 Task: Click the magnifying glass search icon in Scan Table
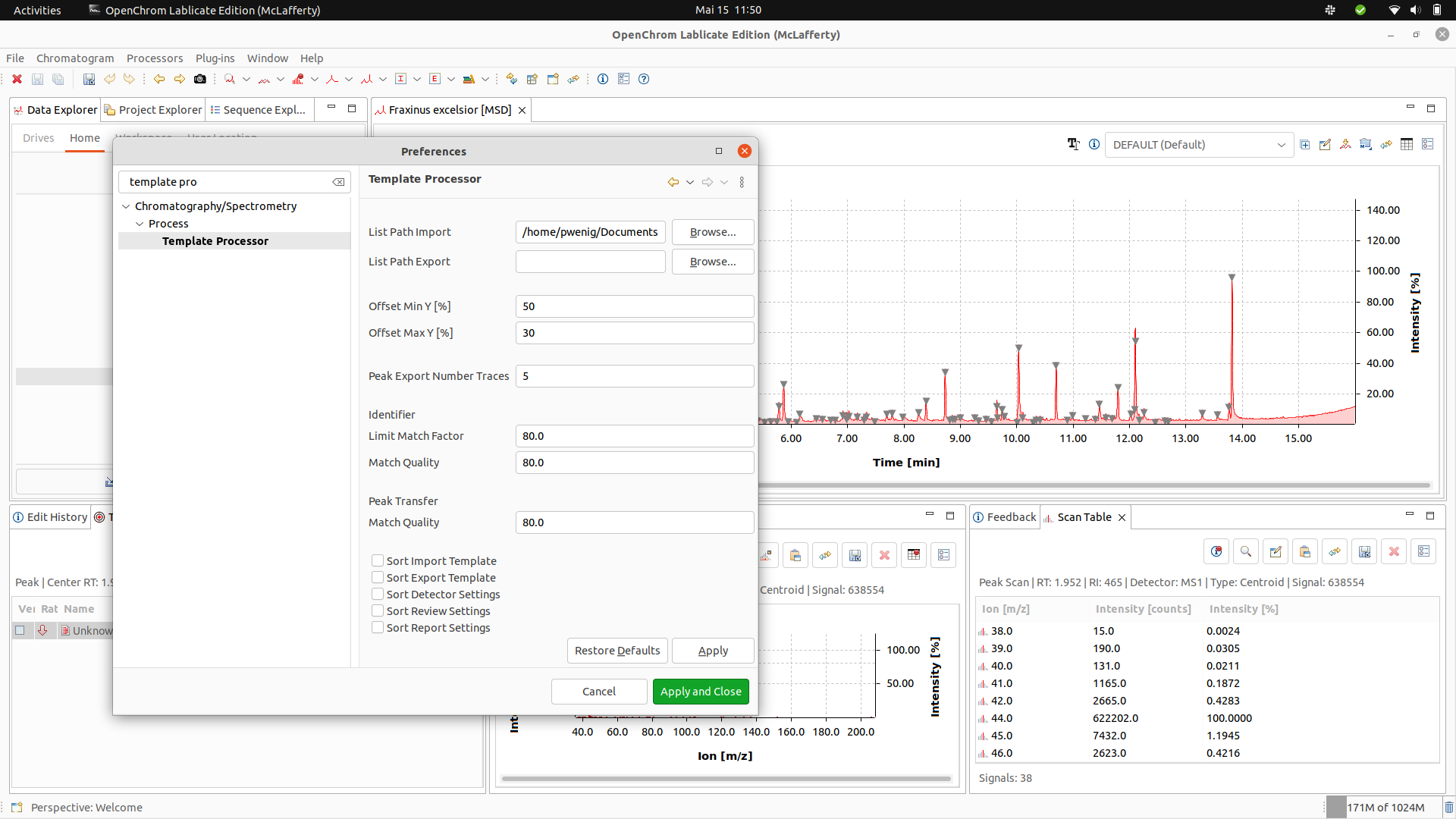click(x=1246, y=551)
